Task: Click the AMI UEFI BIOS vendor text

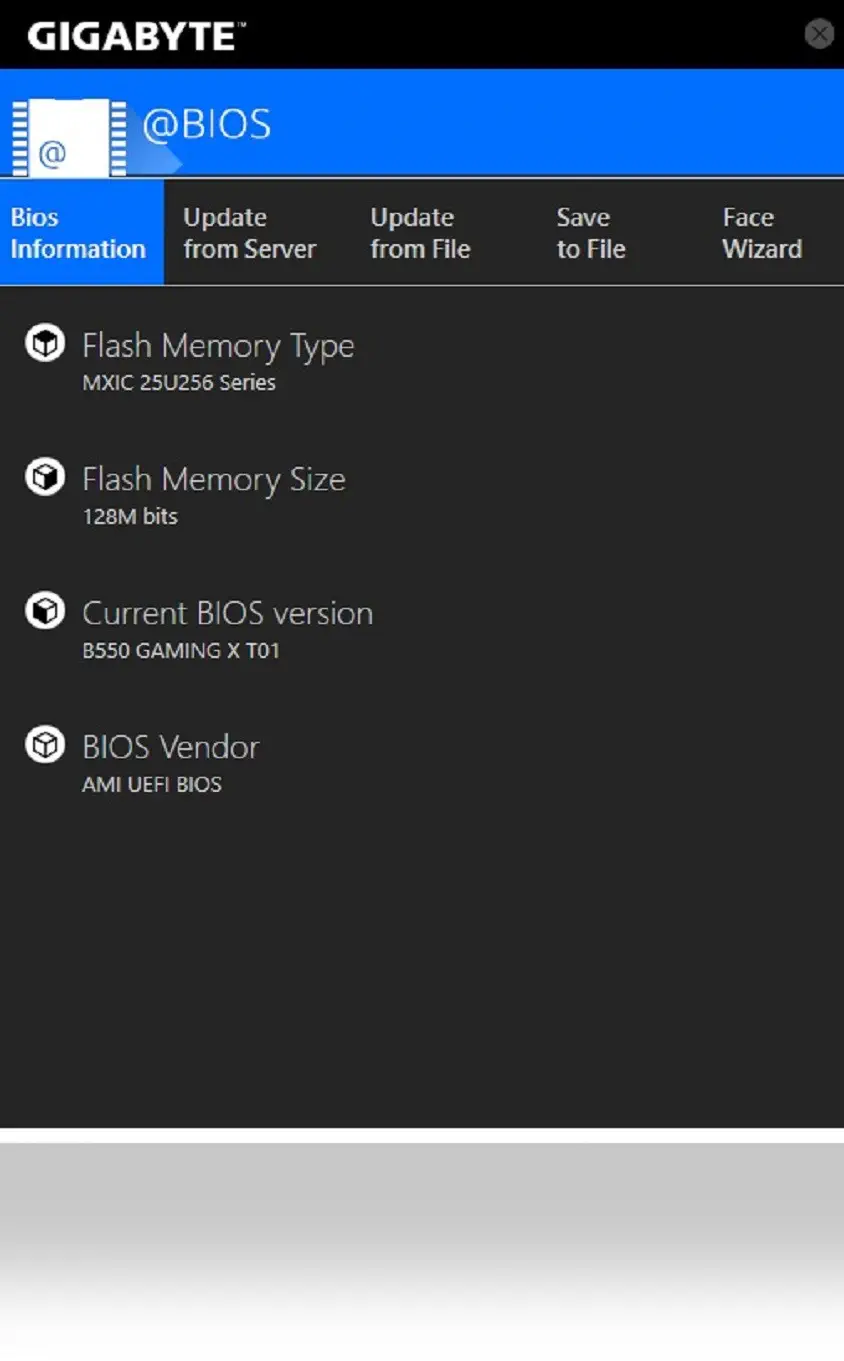Action: point(152,785)
